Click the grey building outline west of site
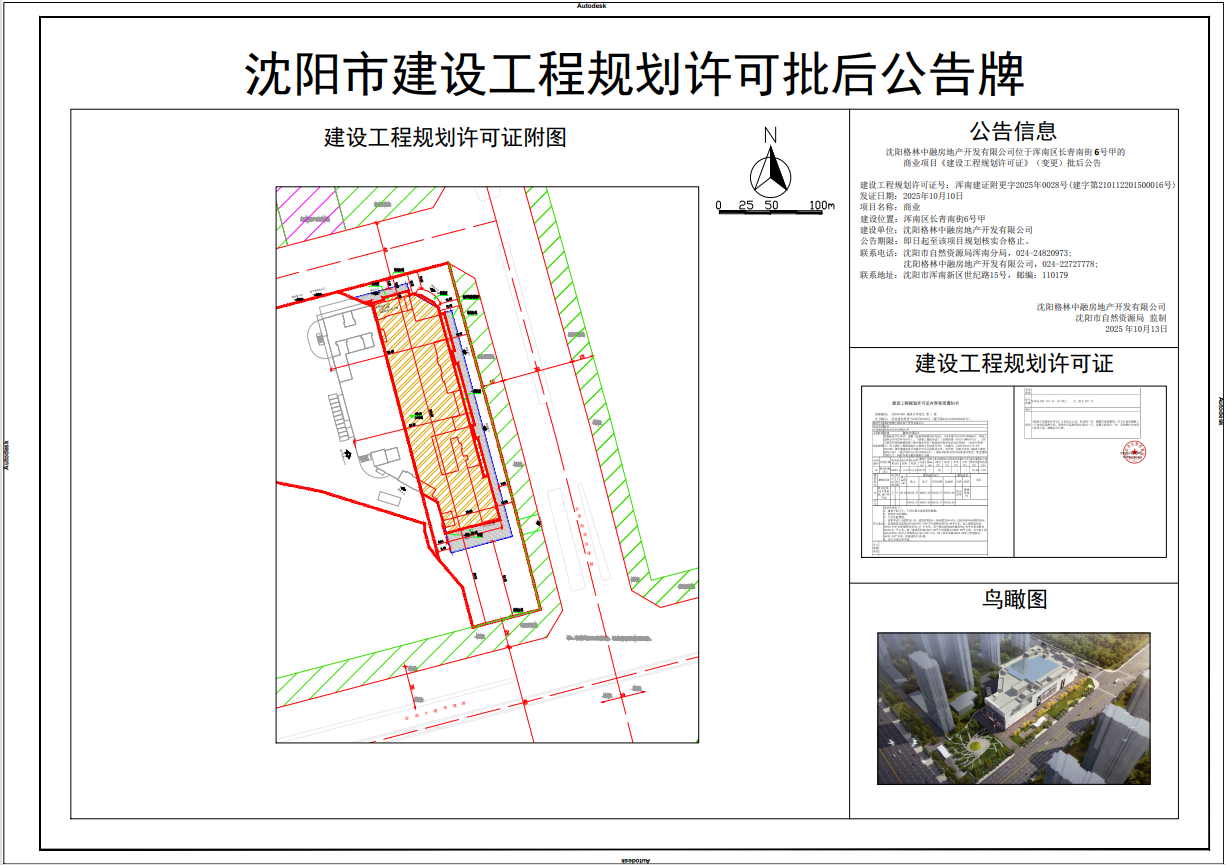The height and width of the screenshot is (865, 1226). point(345,340)
